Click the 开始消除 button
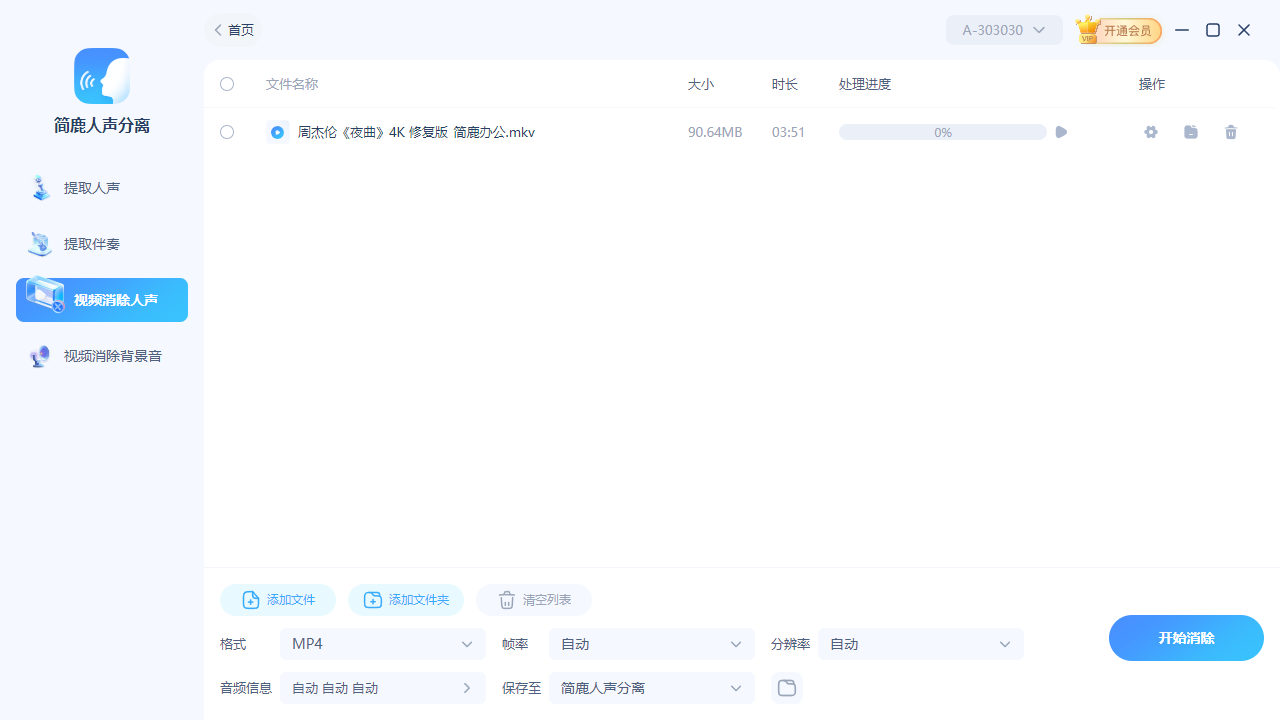Screen dimensions: 1280x720 point(1186,637)
